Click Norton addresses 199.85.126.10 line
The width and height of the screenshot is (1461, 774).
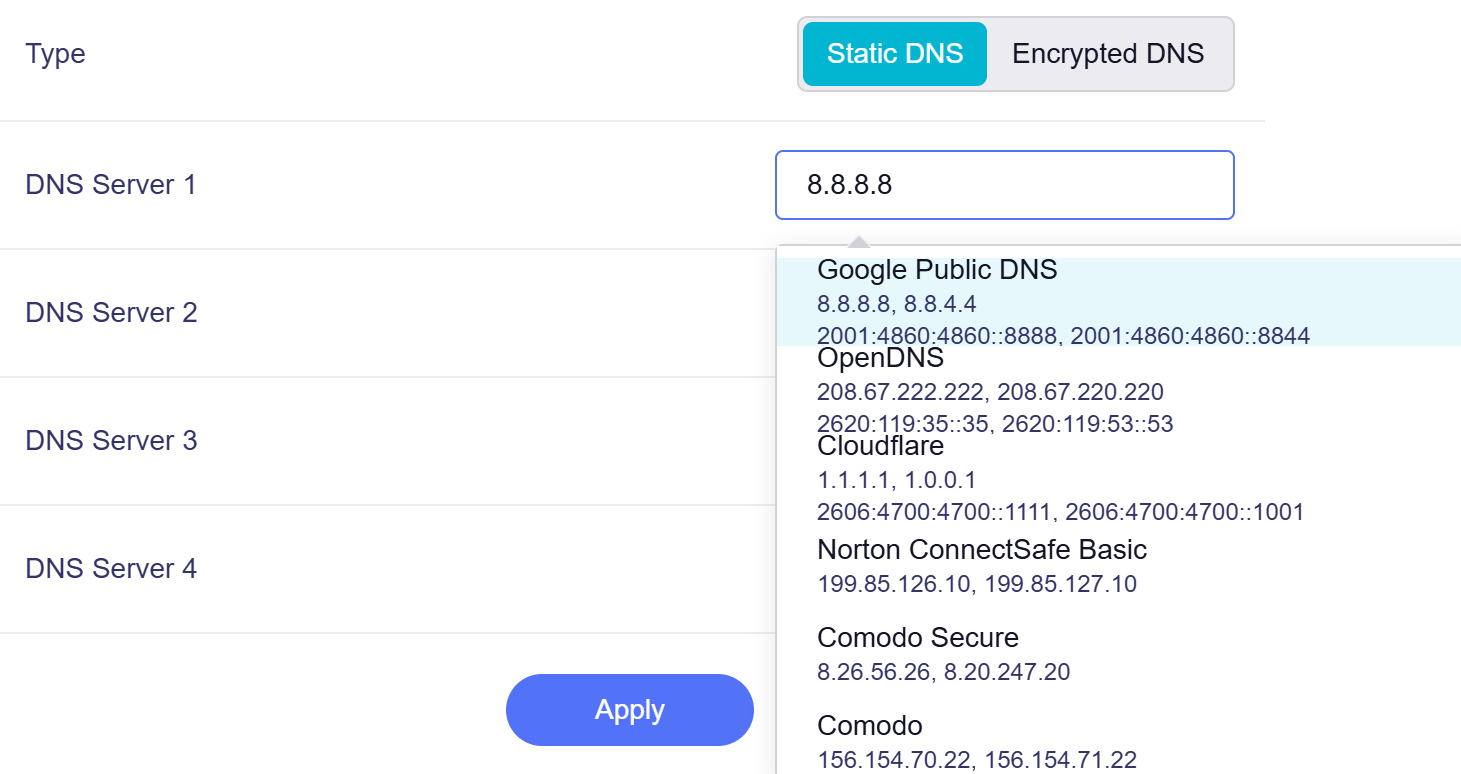[977, 584]
